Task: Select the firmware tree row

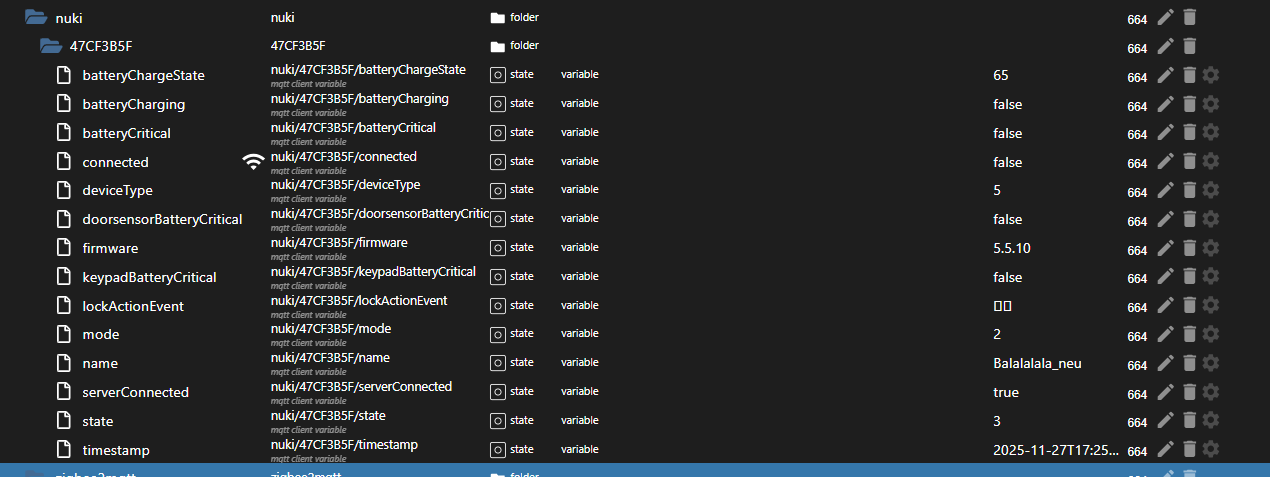Action: [x=635, y=248]
